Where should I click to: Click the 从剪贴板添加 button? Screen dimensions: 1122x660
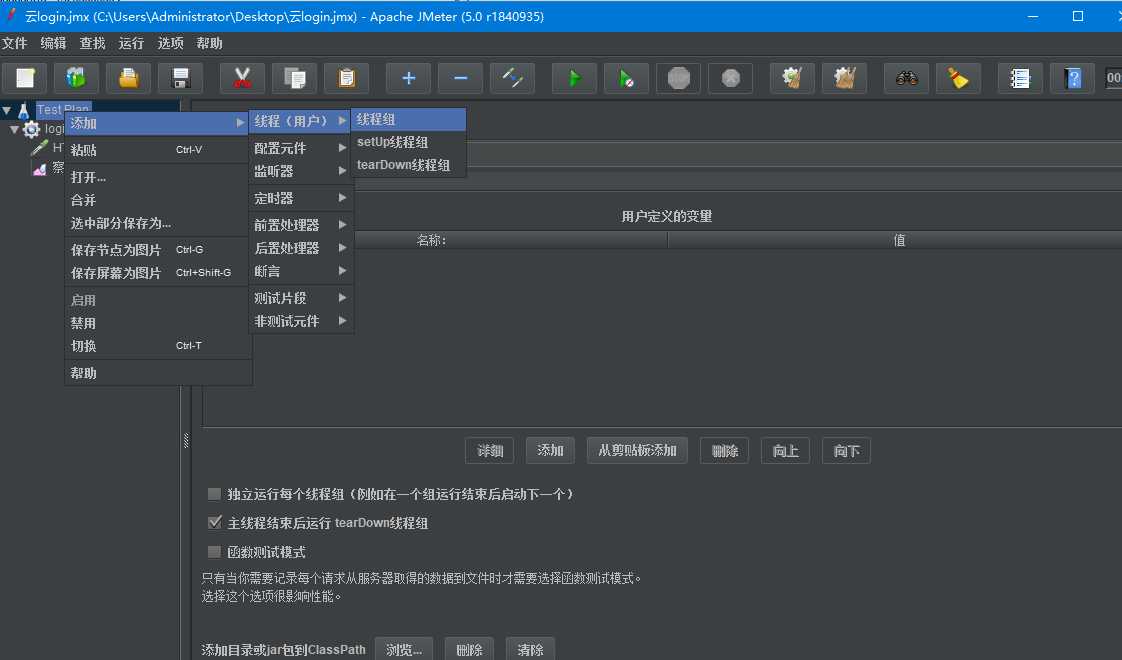[x=637, y=450]
